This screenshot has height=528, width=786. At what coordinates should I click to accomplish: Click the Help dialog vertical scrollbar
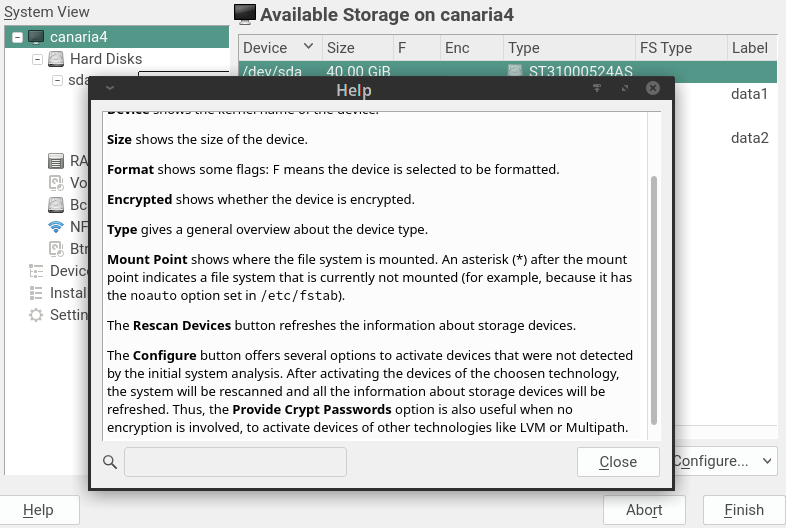[654, 300]
